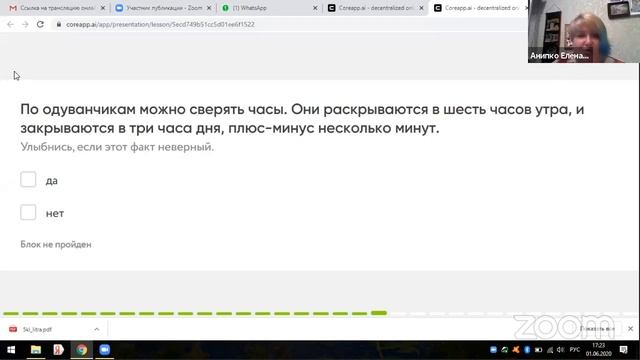
Task: Close the Gmail tab
Action: [103, 8]
